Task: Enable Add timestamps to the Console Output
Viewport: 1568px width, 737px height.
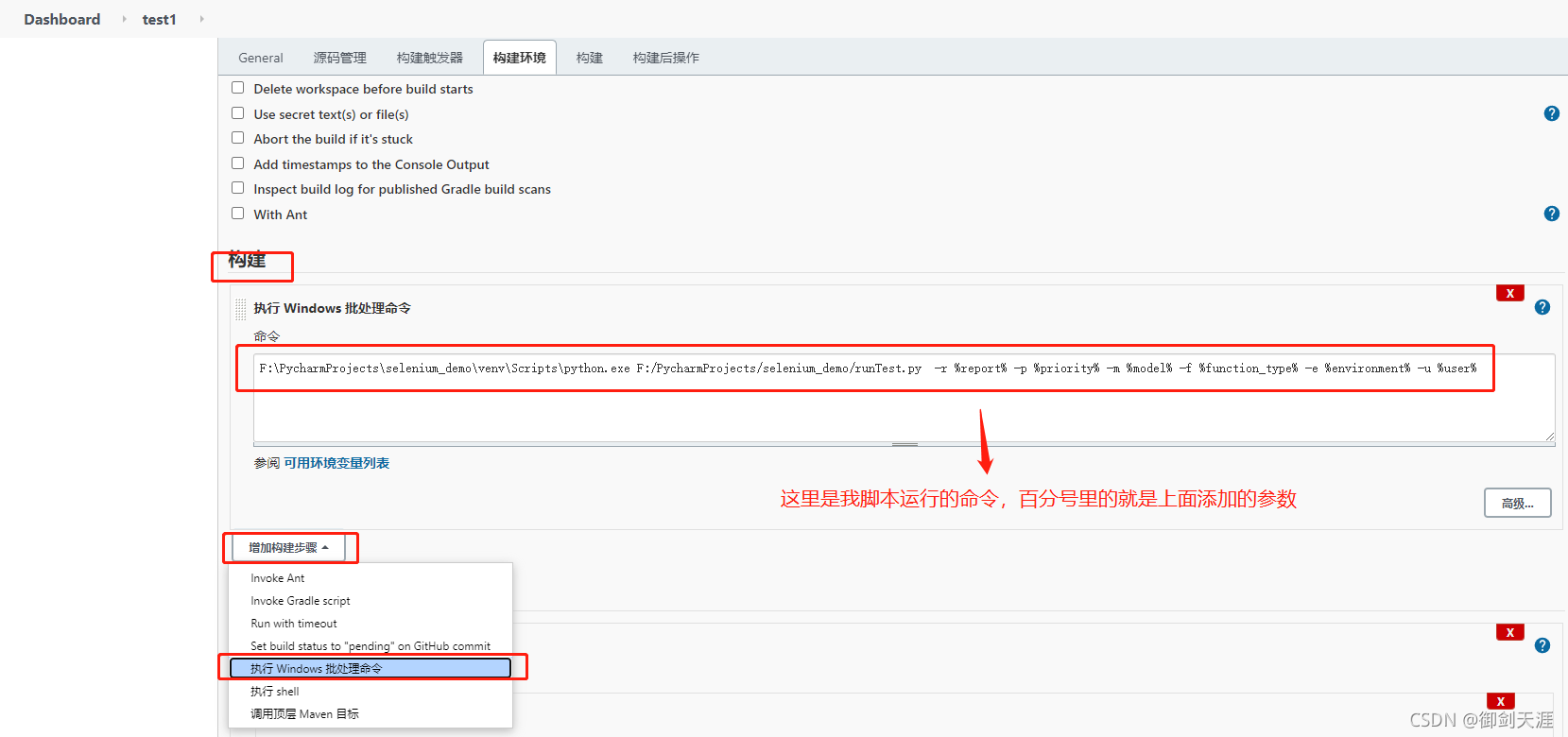Action: click(x=238, y=163)
